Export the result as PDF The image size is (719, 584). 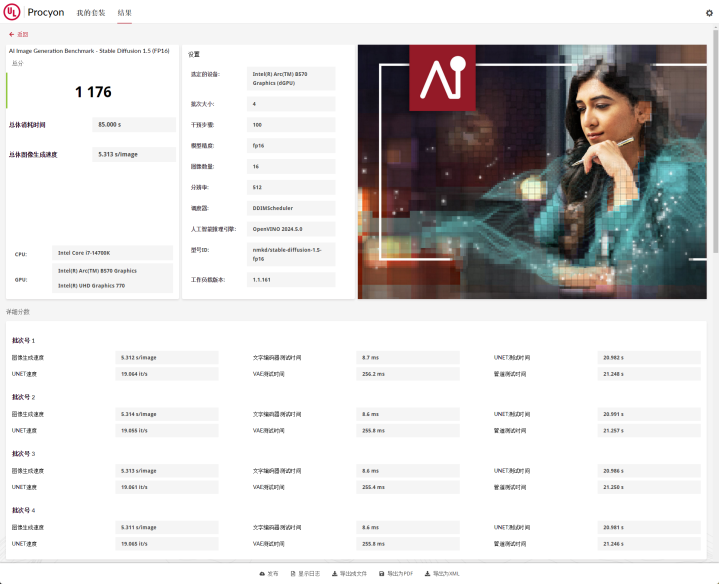pyautogui.click(x=396, y=573)
